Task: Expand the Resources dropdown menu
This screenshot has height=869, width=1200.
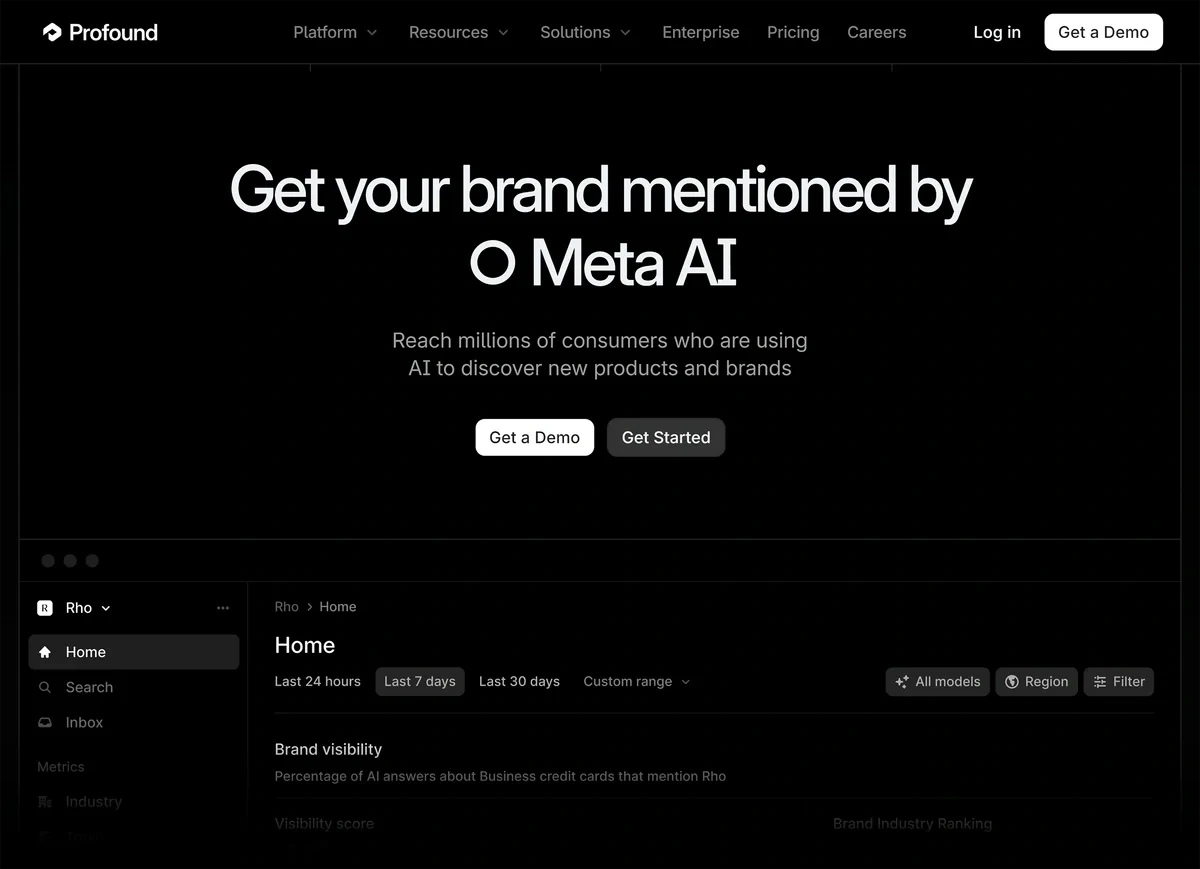Action: pyautogui.click(x=458, y=32)
